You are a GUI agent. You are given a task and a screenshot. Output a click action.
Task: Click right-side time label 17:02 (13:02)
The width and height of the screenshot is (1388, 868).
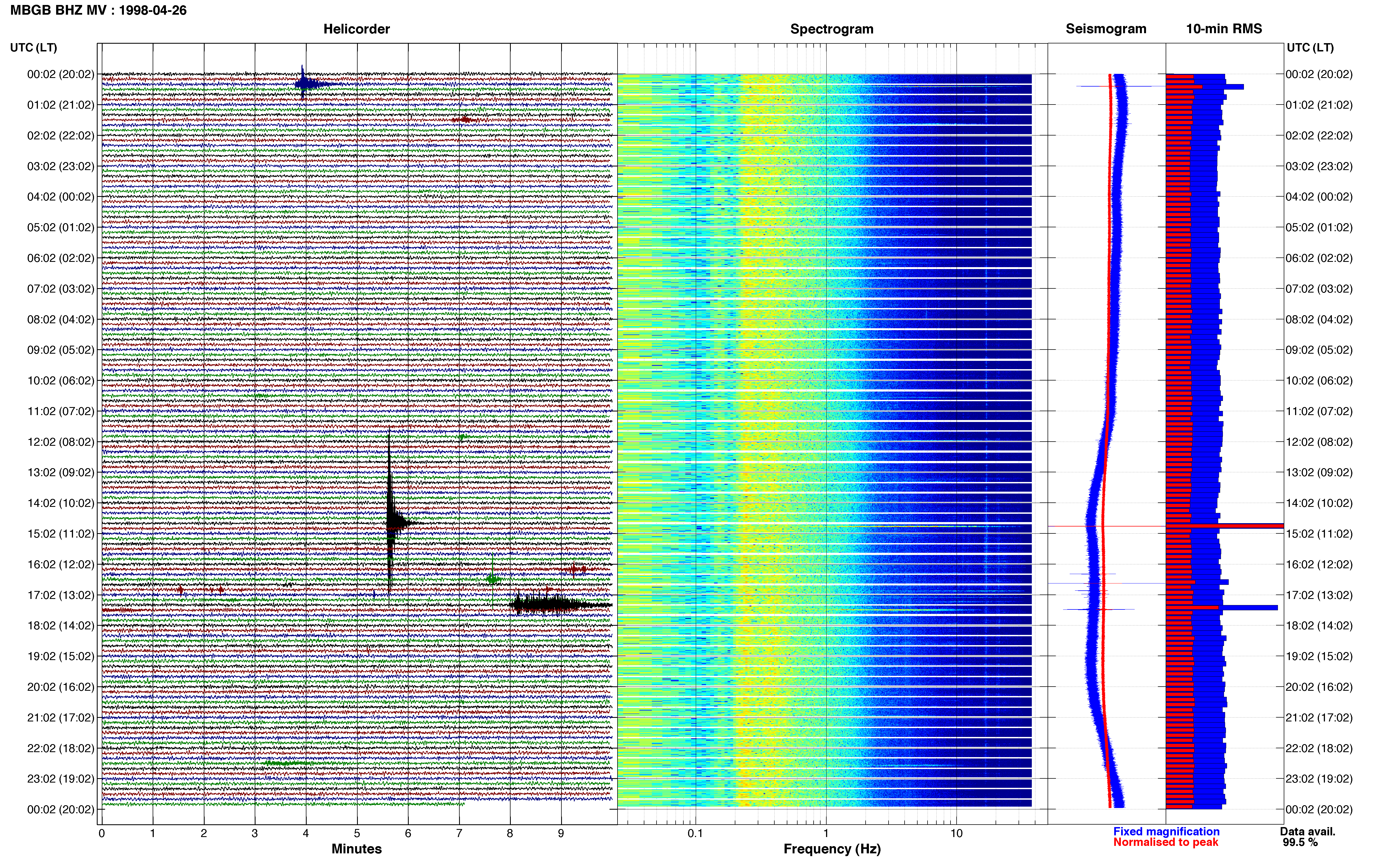pos(1319,595)
